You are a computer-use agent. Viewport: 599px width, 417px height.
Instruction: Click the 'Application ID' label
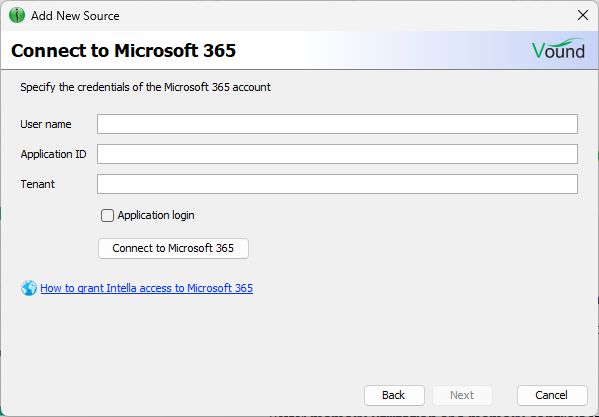coord(53,154)
